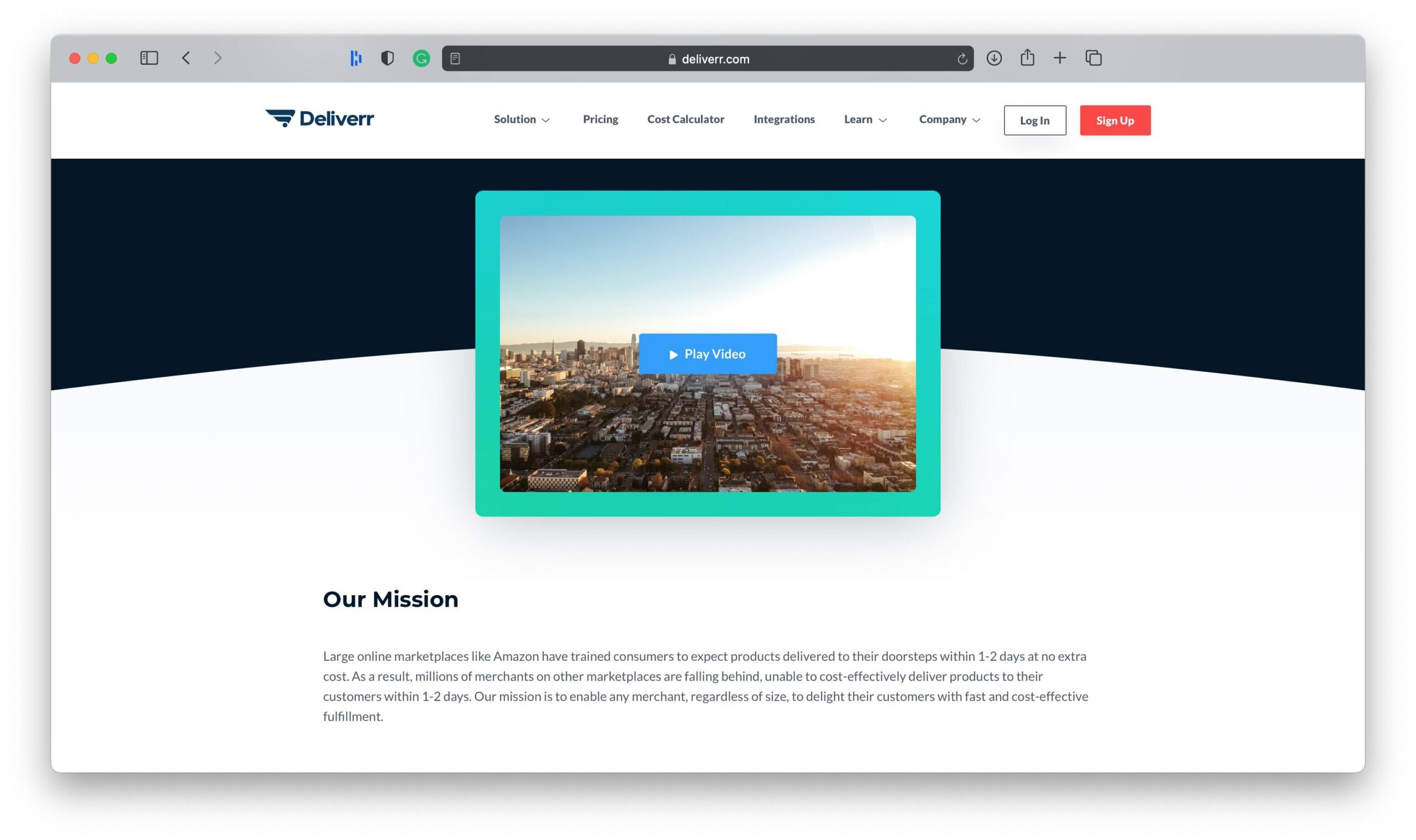The height and width of the screenshot is (840, 1416).
Task: Select the Pricing menu item
Action: 601,119
